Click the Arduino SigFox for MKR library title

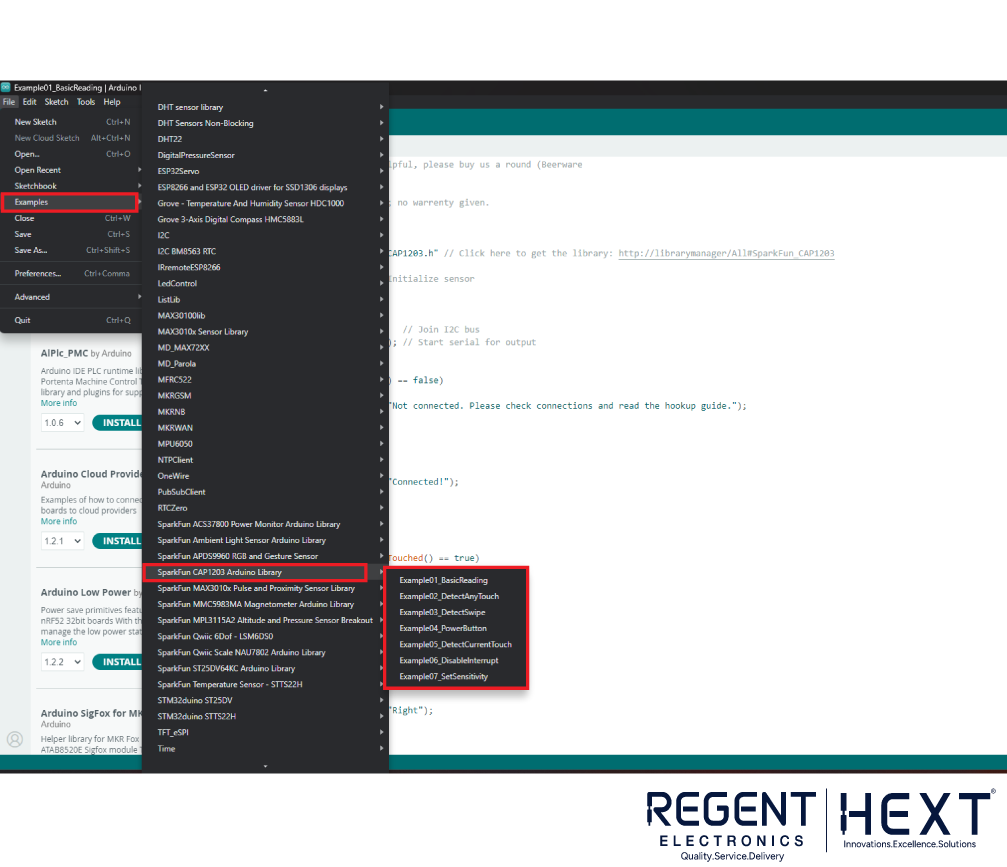pos(91,714)
